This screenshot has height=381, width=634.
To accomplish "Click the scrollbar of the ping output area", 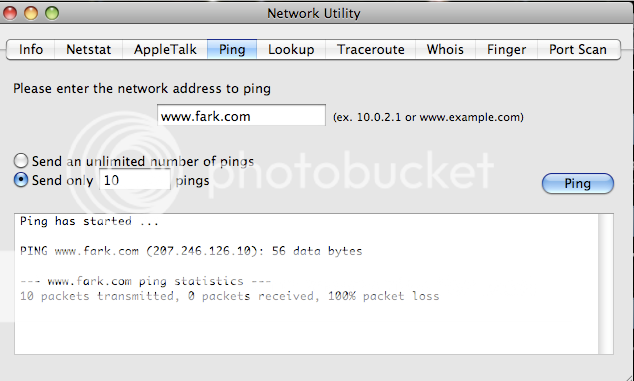I will point(606,284).
